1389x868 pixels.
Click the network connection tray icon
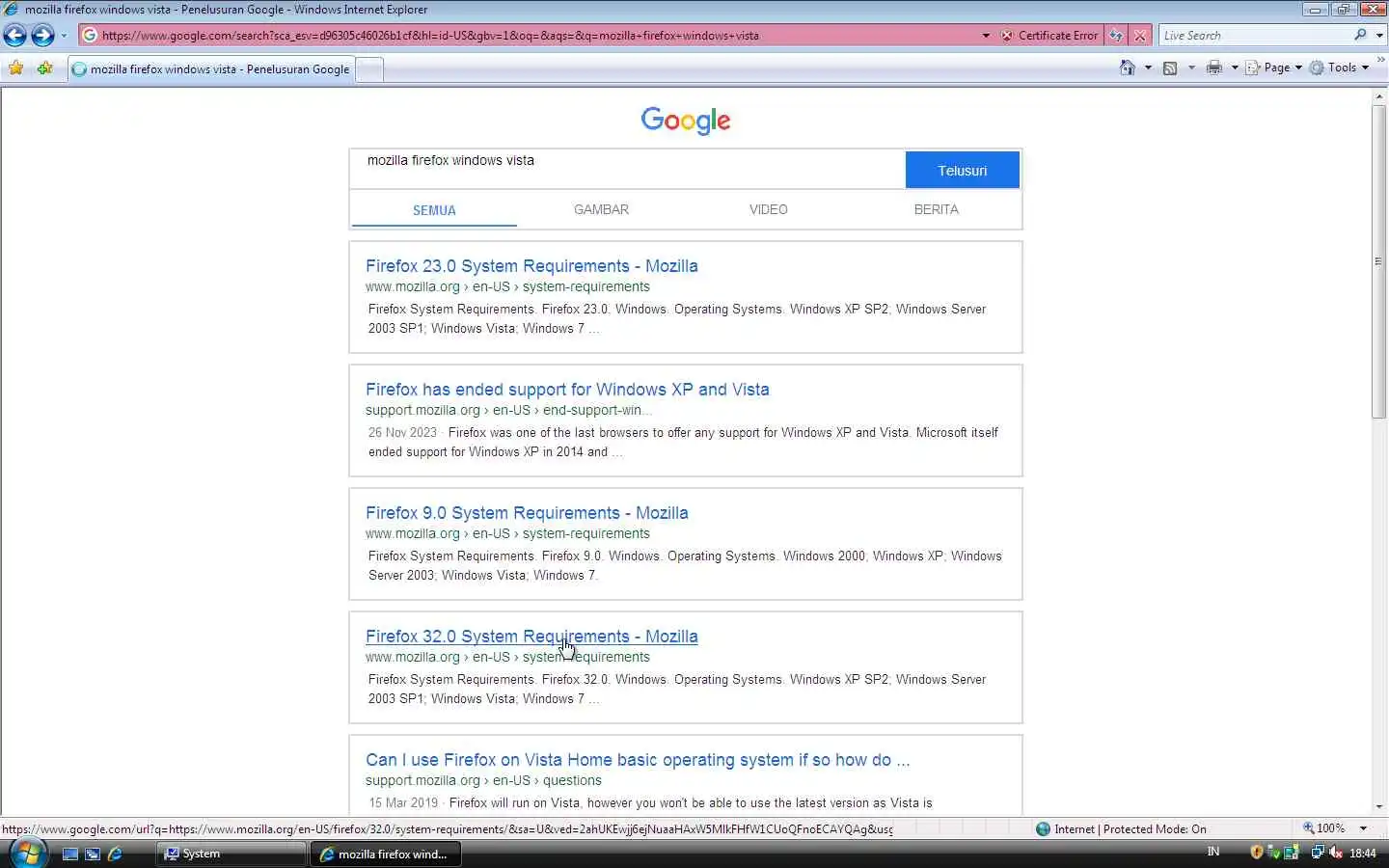coord(1318,853)
